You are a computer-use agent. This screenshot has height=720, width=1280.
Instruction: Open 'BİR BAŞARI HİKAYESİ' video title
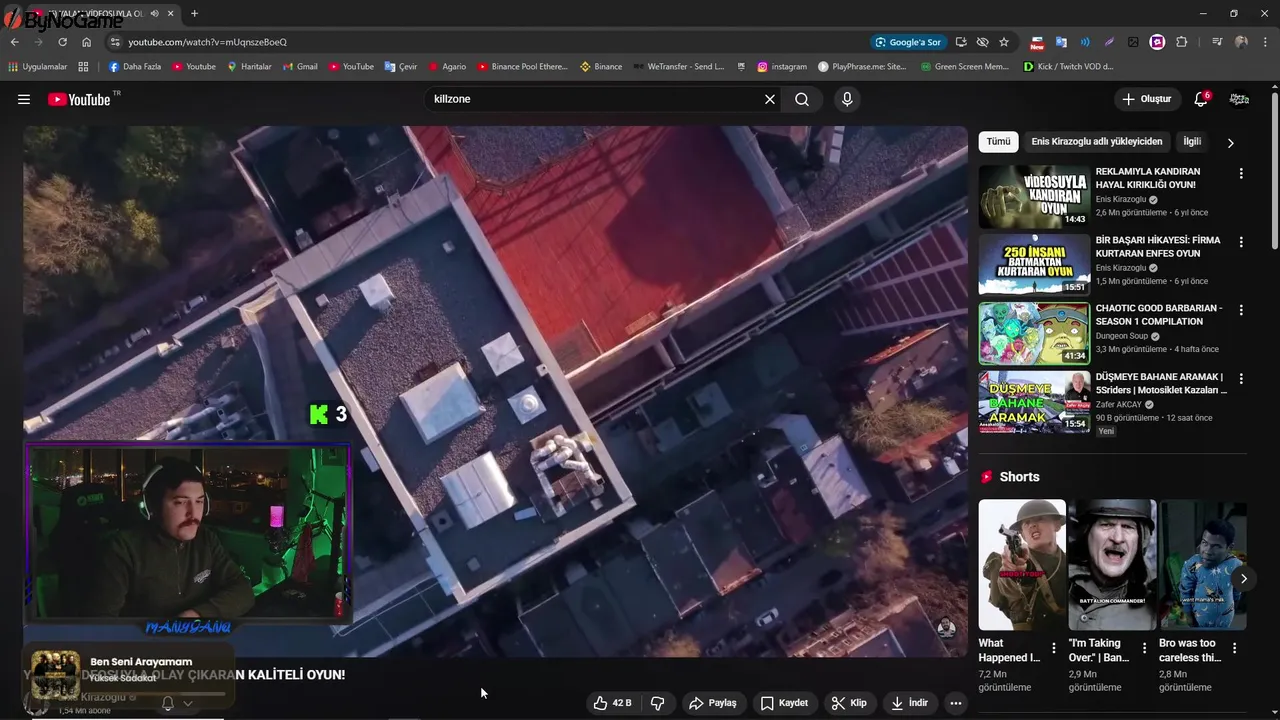tap(1158, 247)
